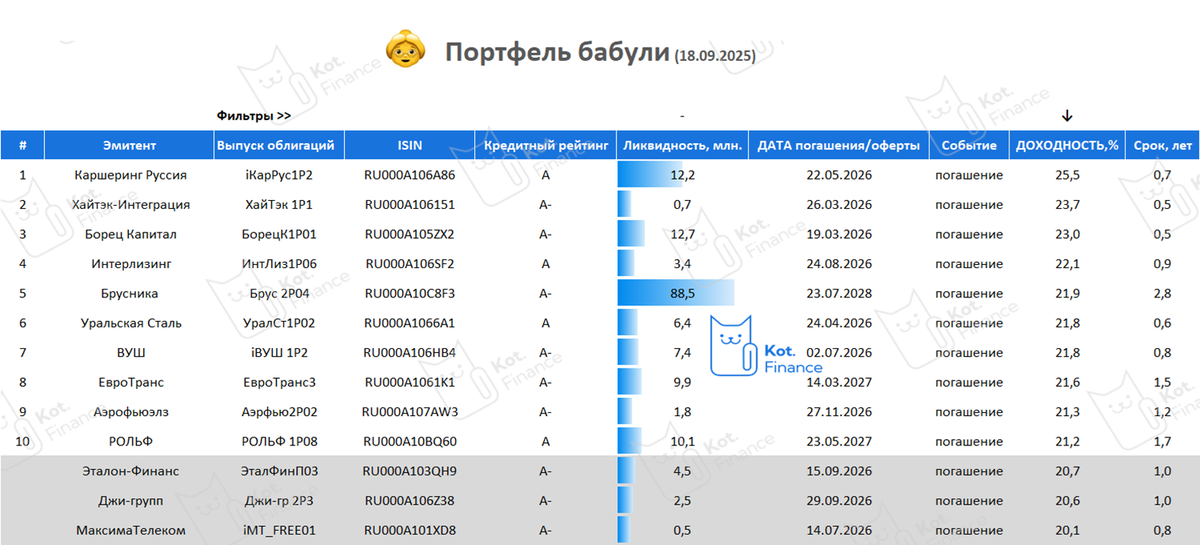Click the ДАТА погашения/оферты column header
Screen dimensions: 1200x545
pos(839,145)
